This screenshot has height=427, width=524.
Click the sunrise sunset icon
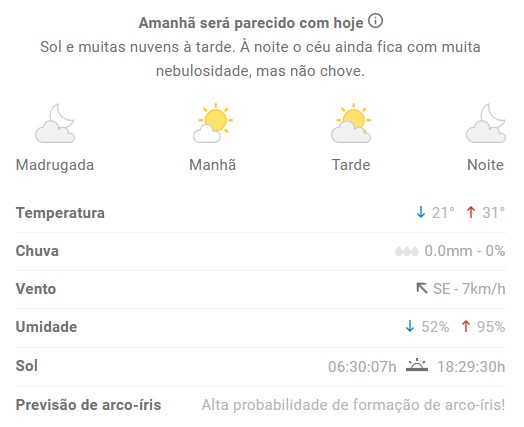point(417,365)
